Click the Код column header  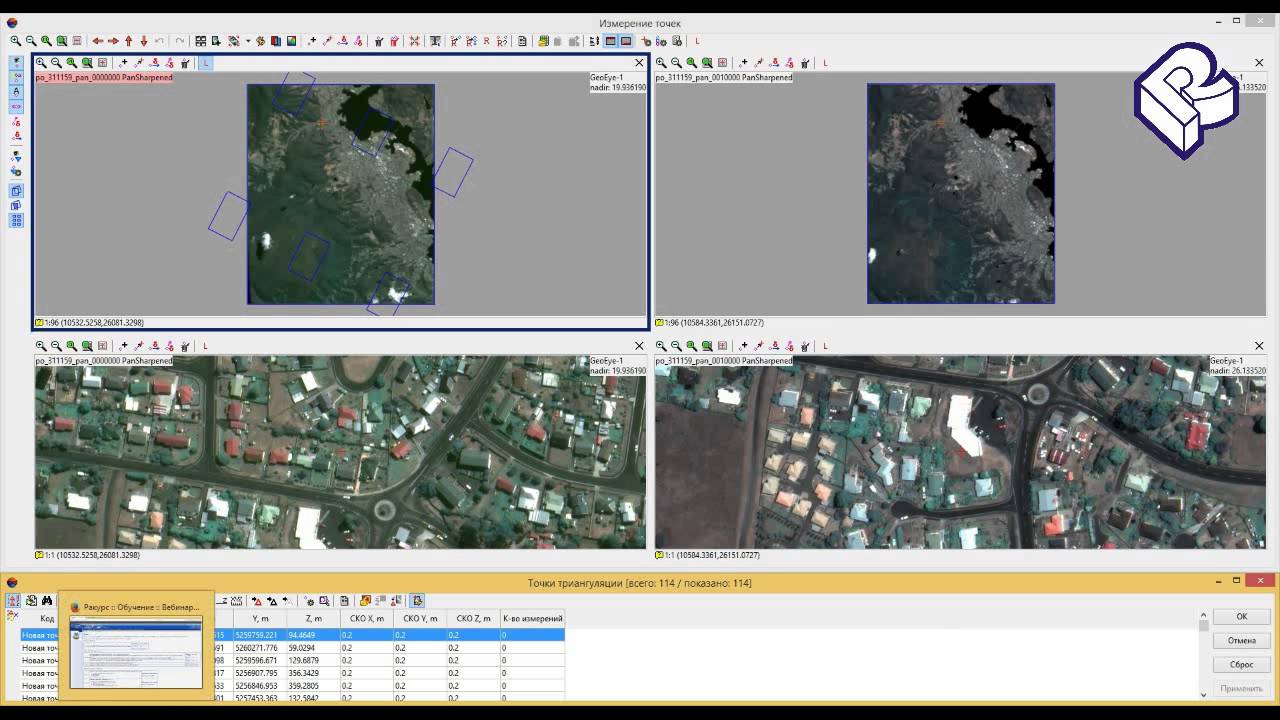47,618
